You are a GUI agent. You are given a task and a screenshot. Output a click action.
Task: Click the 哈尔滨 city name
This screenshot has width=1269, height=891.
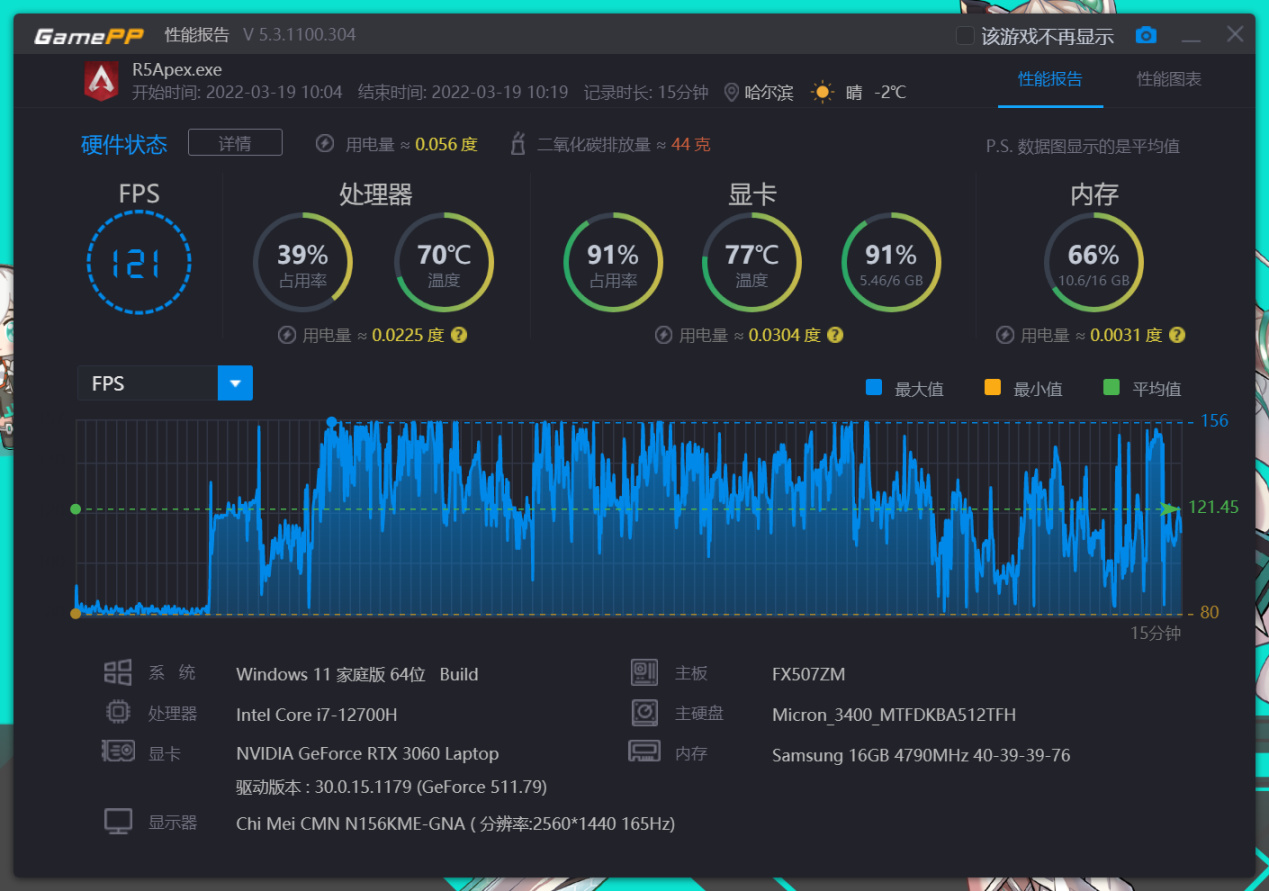coord(769,93)
